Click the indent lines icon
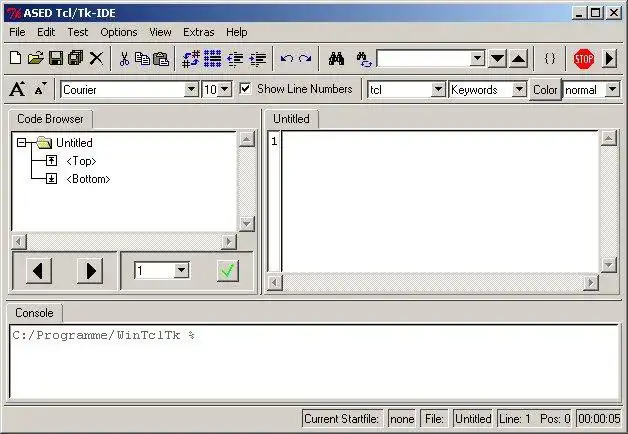The height and width of the screenshot is (434, 628). point(258,59)
